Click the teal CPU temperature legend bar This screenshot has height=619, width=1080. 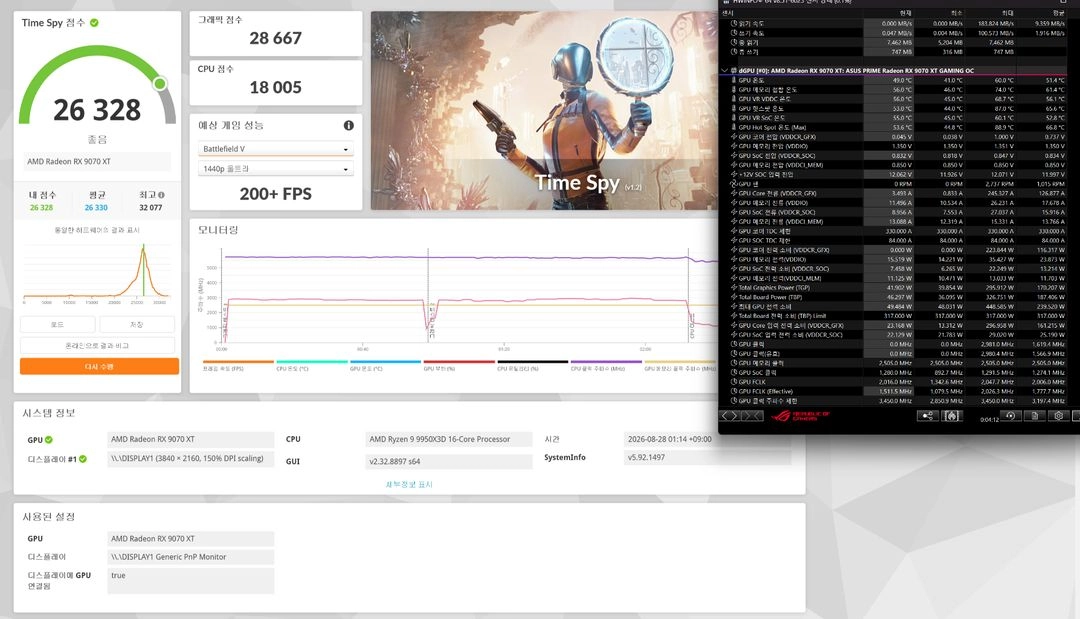pos(311,361)
